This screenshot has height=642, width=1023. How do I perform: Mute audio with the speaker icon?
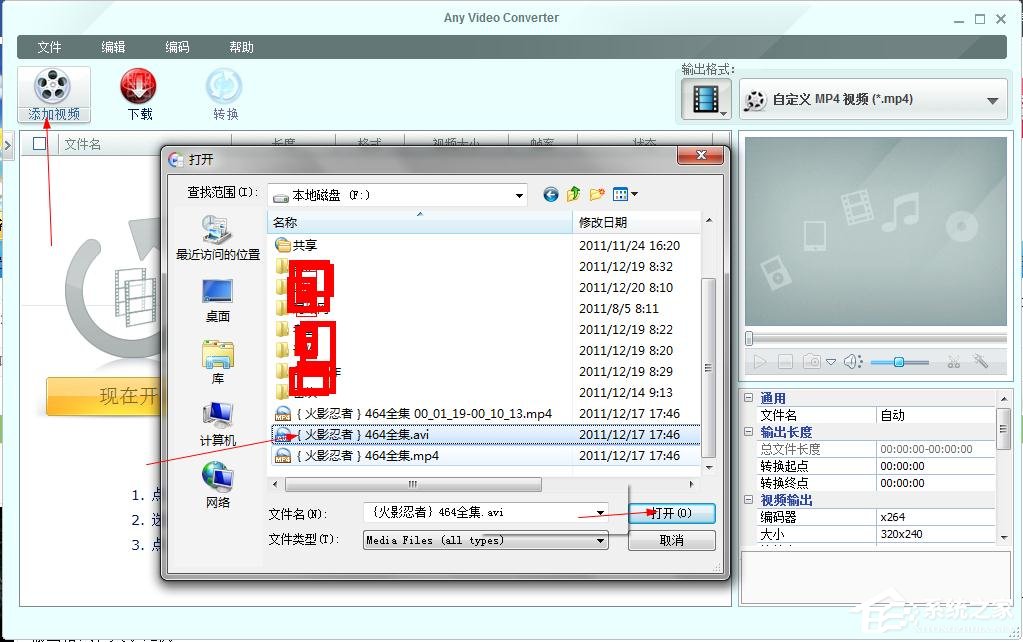pos(850,362)
